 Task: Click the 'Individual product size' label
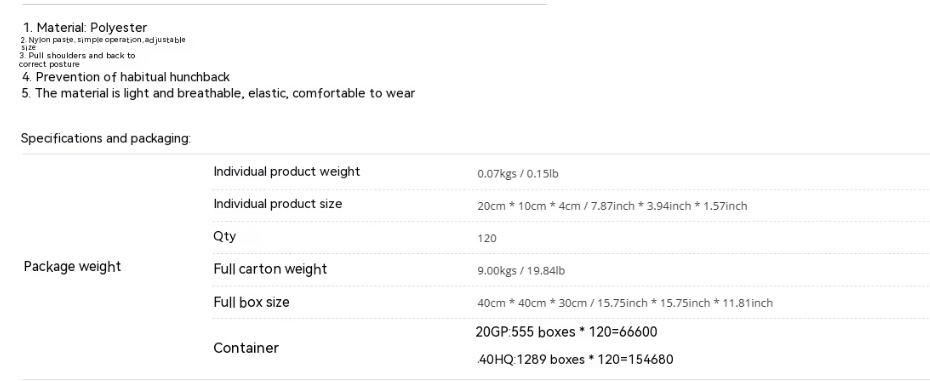[278, 204]
